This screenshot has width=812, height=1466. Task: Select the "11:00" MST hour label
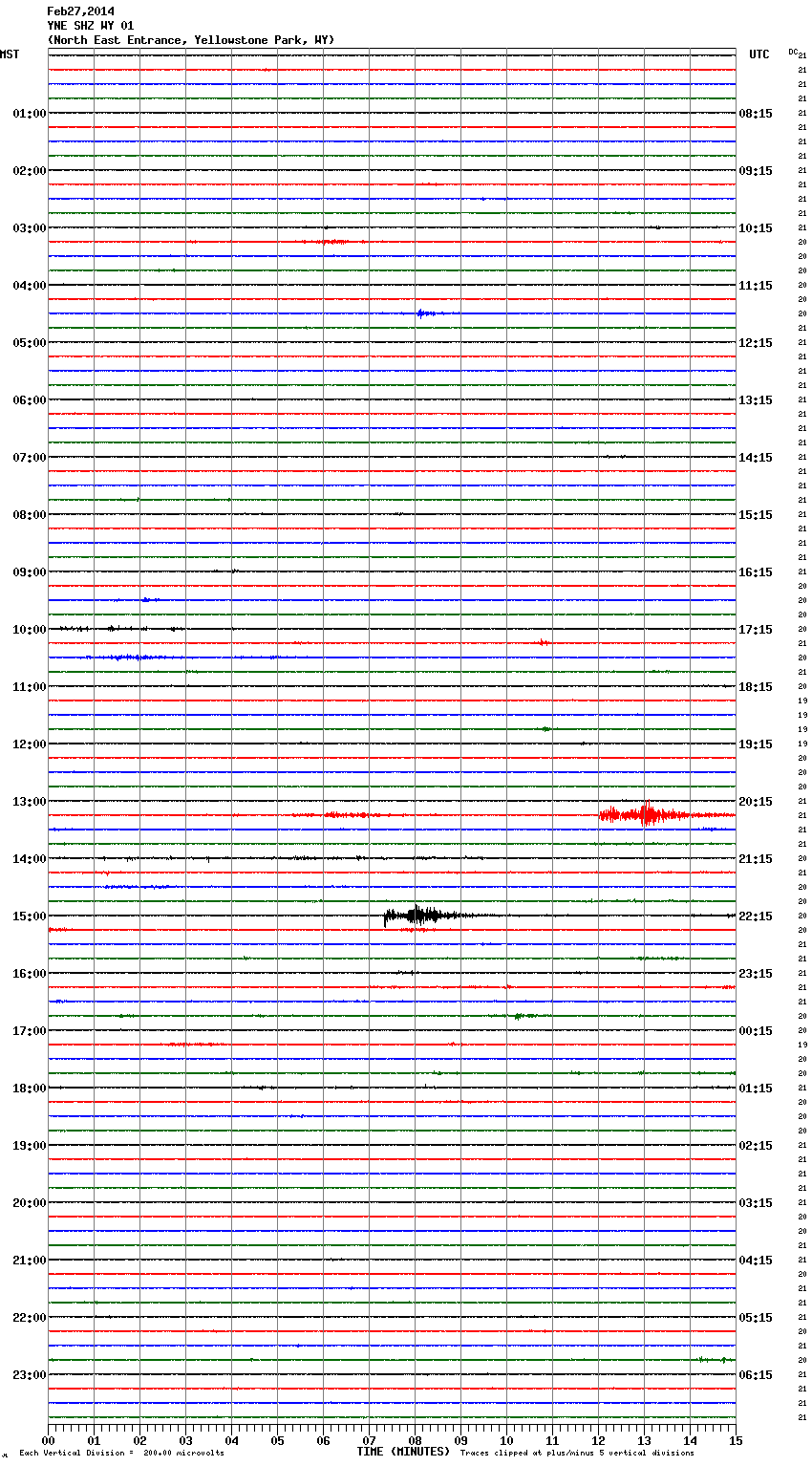tap(30, 687)
